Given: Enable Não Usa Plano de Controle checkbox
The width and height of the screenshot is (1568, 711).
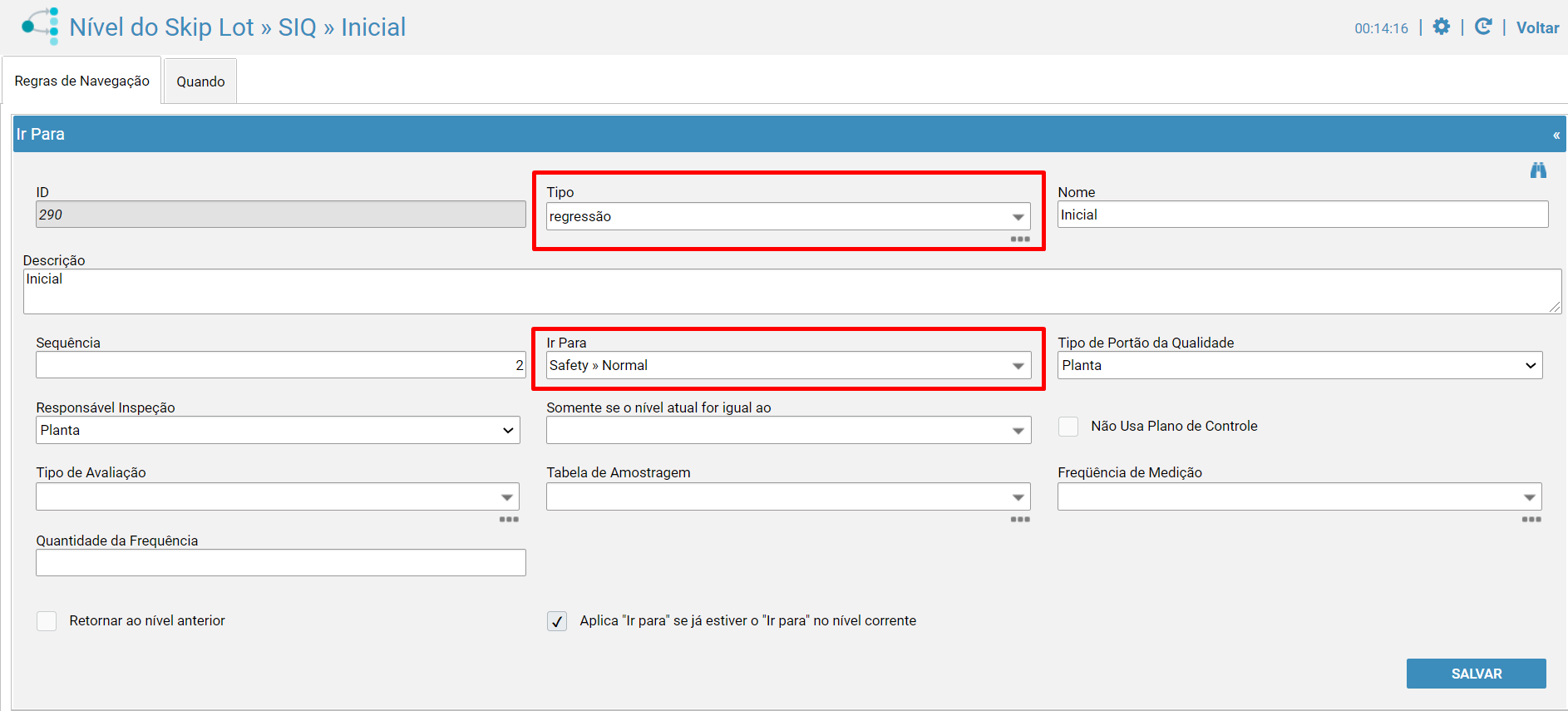Looking at the screenshot, I should coord(1068,427).
